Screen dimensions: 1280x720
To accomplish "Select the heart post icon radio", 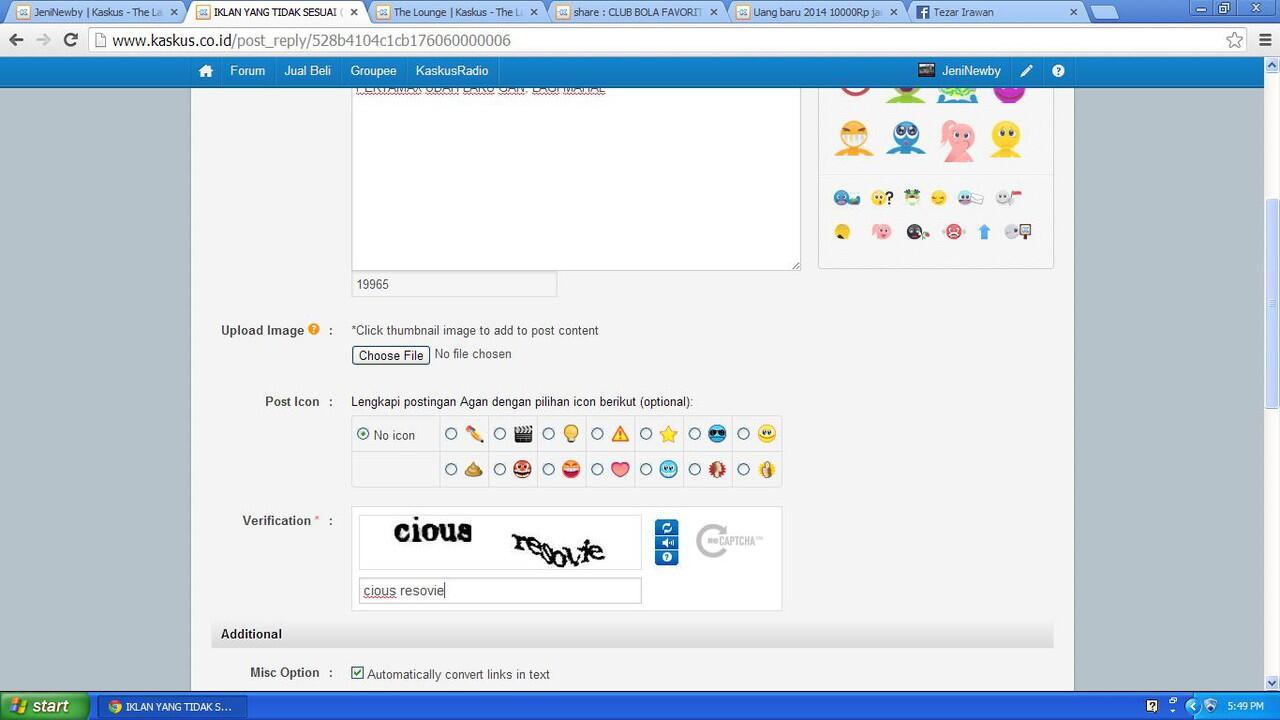I will coord(597,469).
